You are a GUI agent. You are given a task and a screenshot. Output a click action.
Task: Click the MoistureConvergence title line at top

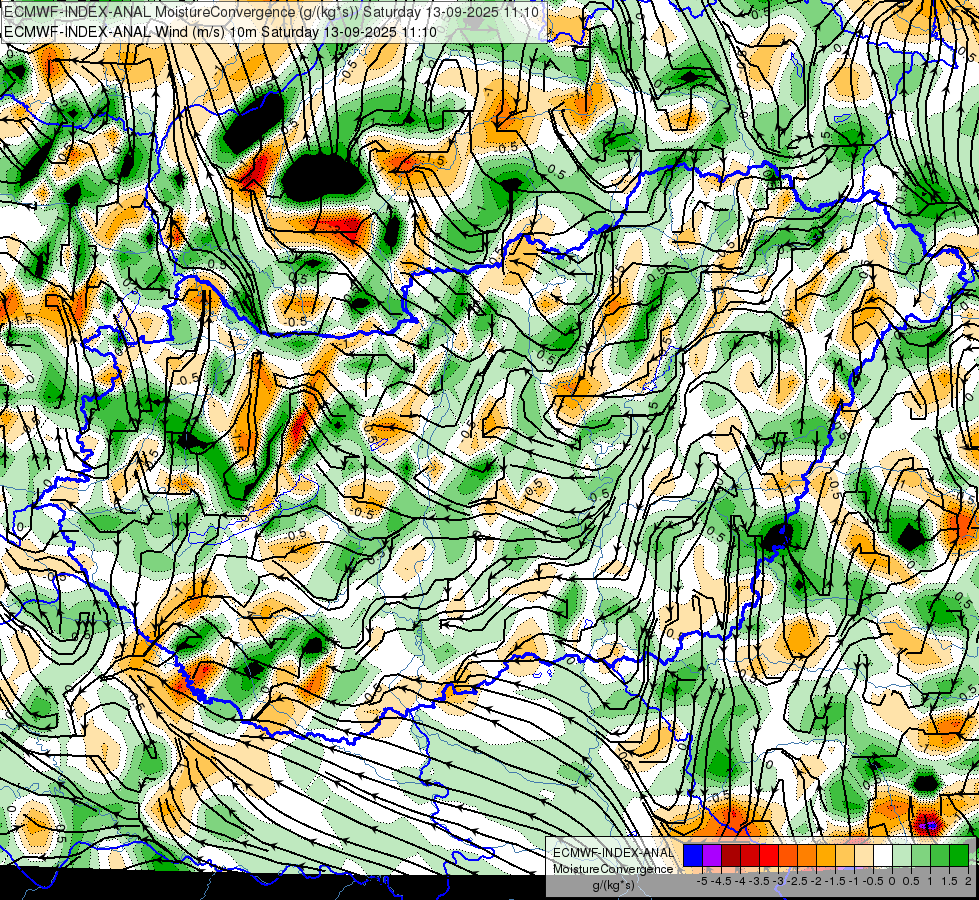(272, 11)
